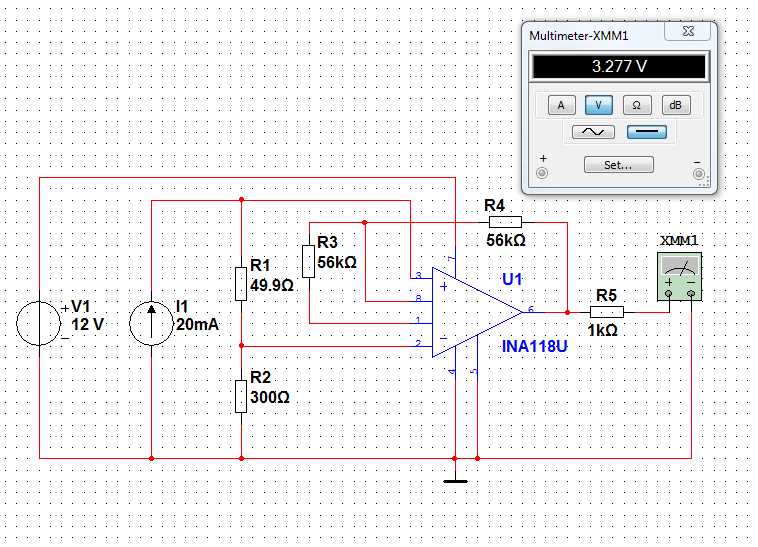Viewport: 758px width, 547px height.
Task: Click the INA118U part label
Action: (535, 346)
